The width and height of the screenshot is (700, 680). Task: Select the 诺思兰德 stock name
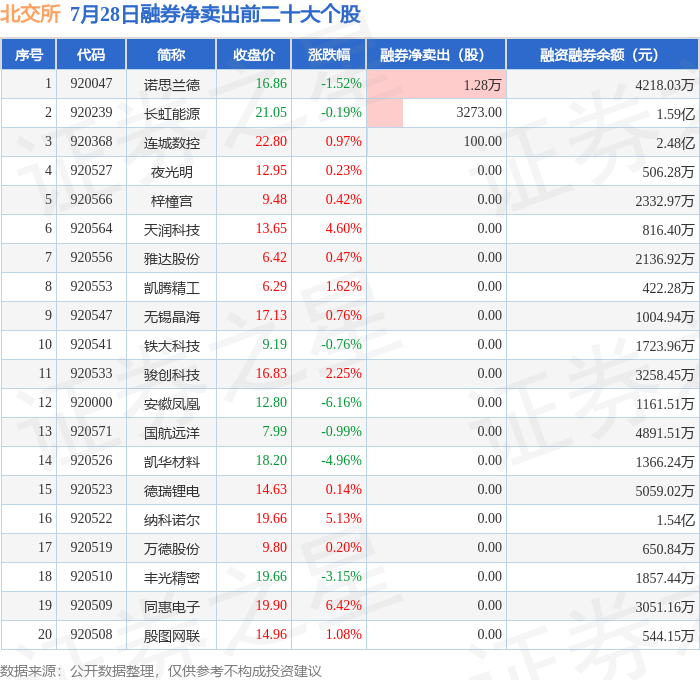pos(171,85)
